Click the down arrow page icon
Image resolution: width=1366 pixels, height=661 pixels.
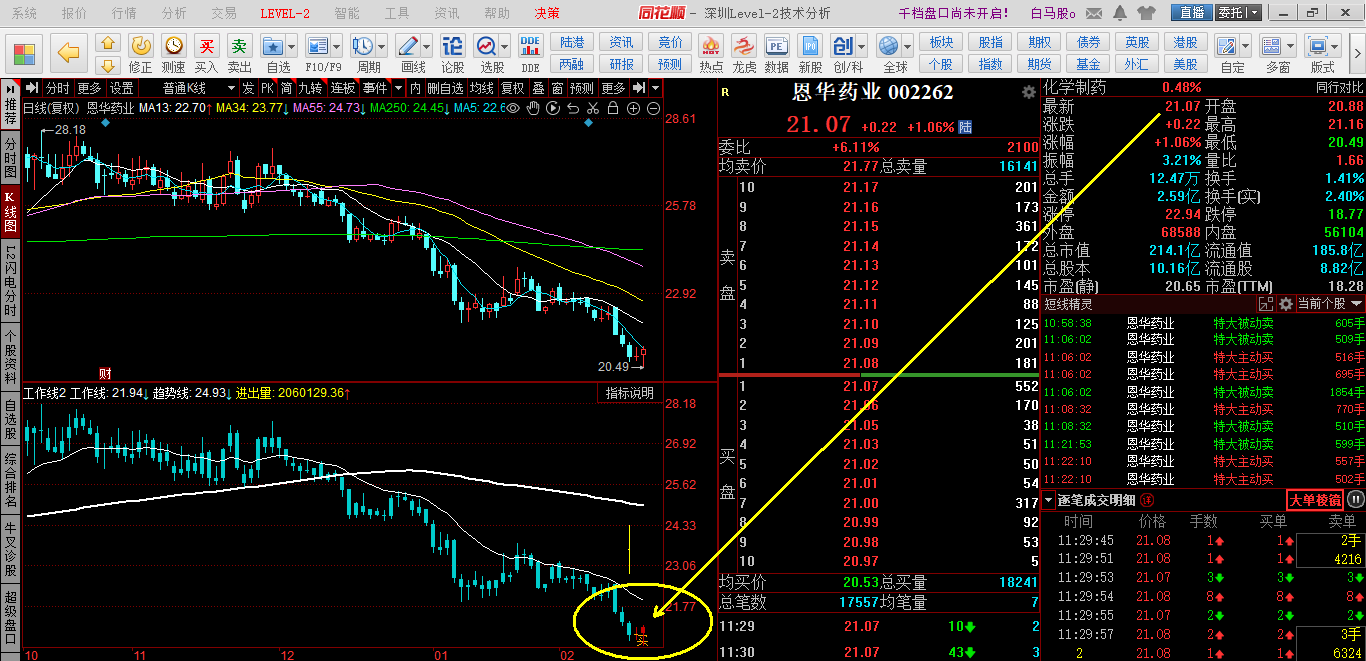pyautogui.click(x=108, y=65)
